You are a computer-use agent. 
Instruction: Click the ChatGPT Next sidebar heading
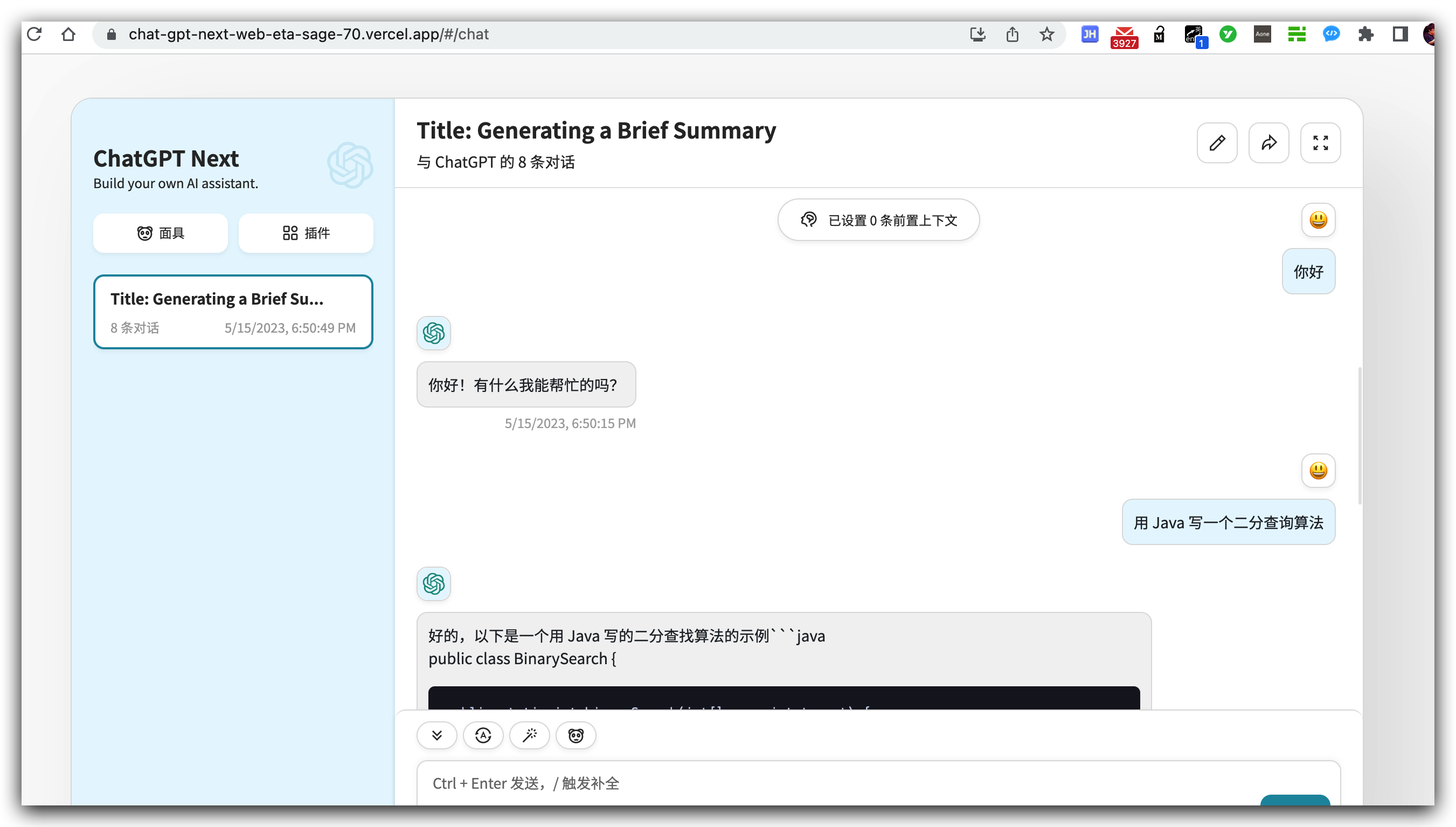[x=166, y=158]
